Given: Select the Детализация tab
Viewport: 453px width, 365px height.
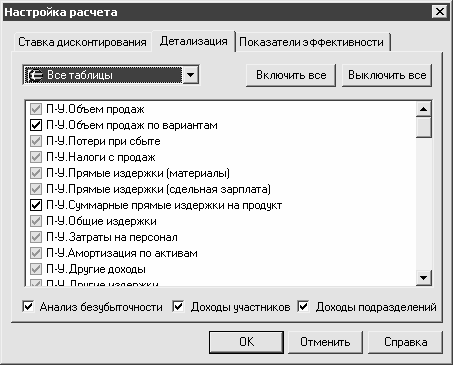Looking at the screenshot, I should tap(193, 41).
